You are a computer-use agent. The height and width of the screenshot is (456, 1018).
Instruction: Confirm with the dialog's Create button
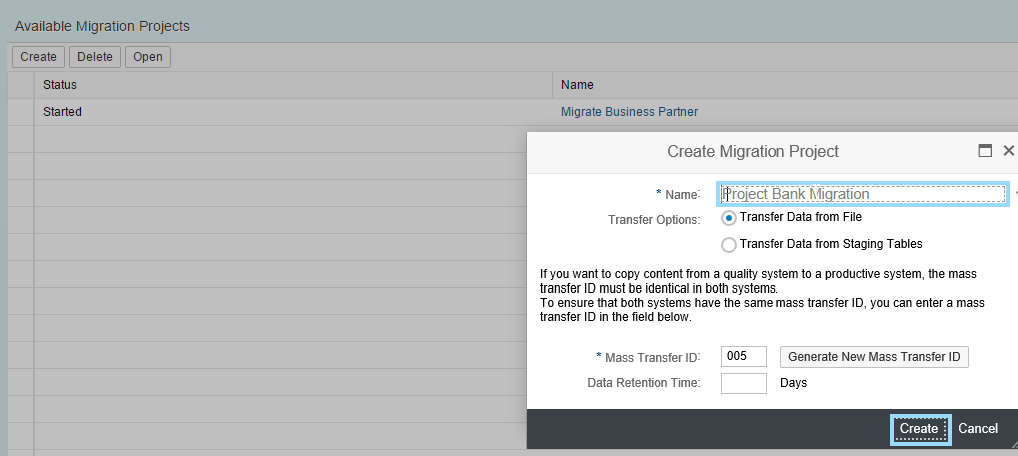pos(919,429)
